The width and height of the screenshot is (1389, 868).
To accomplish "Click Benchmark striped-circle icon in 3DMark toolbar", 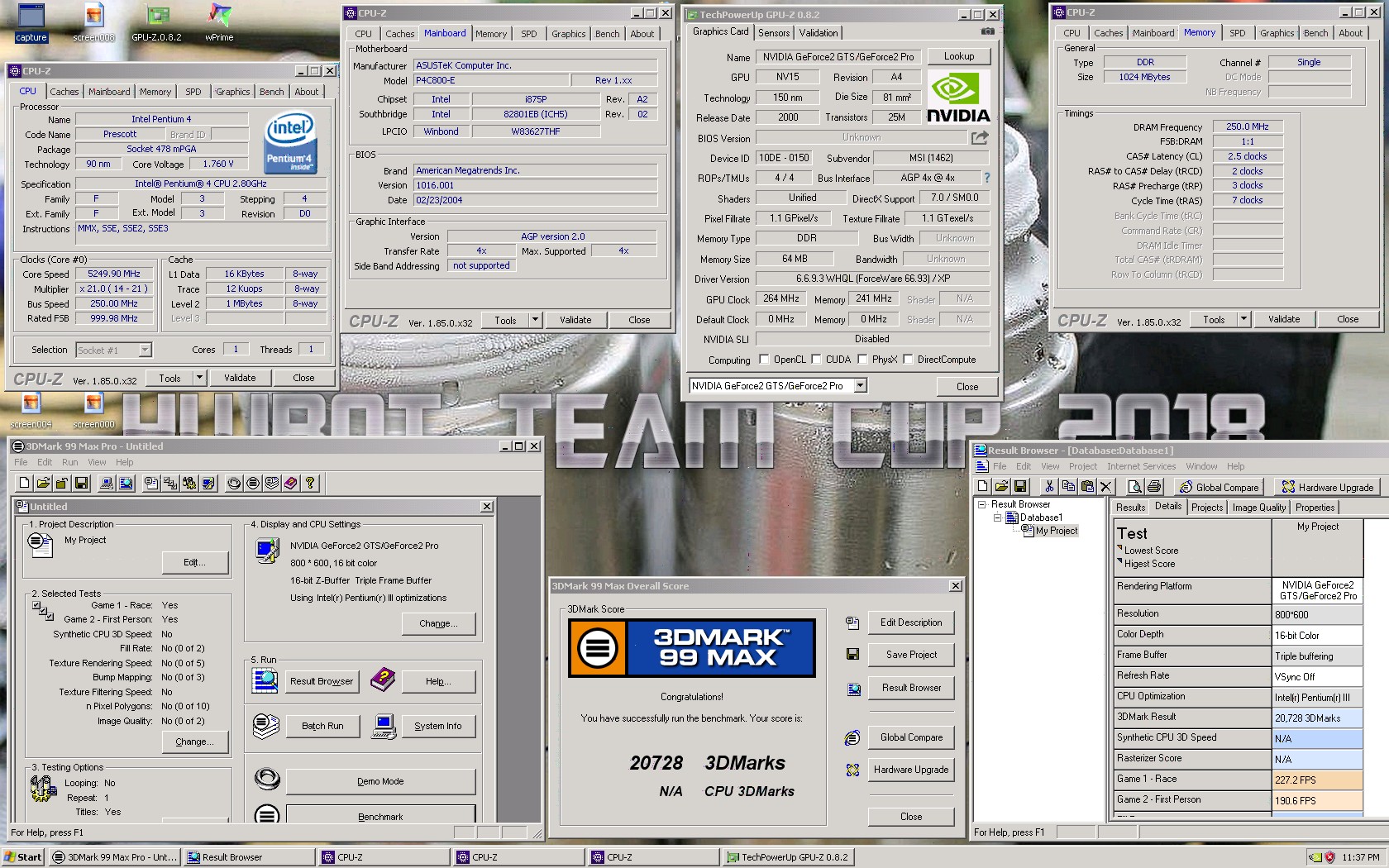I will (x=253, y=483).
